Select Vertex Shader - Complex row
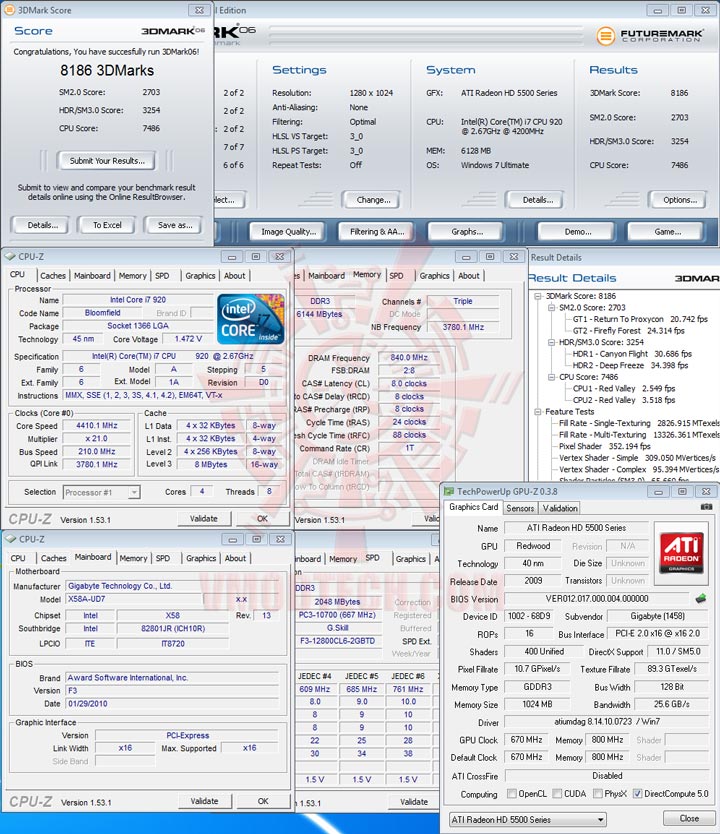Image resolution: width=720 pixels, height=834 pixels. [638, 470]
